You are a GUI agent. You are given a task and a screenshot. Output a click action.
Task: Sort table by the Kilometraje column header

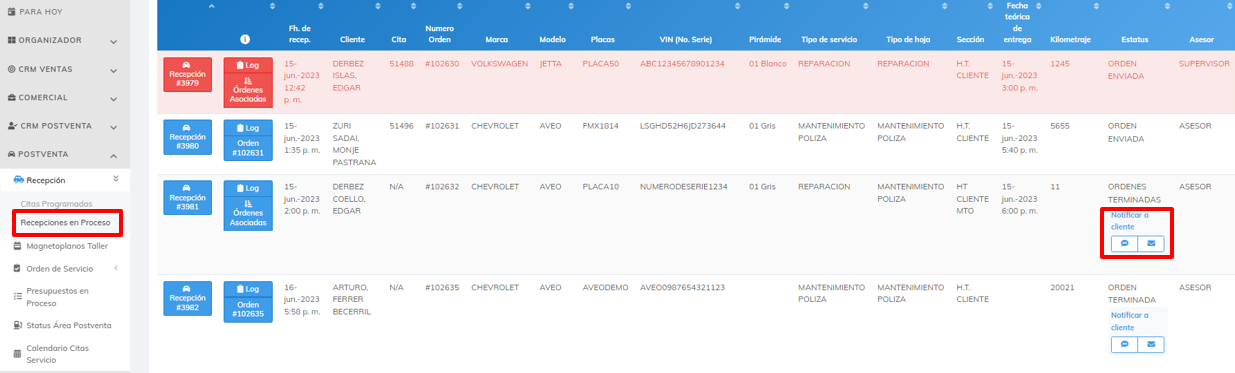click(1070, 39)
